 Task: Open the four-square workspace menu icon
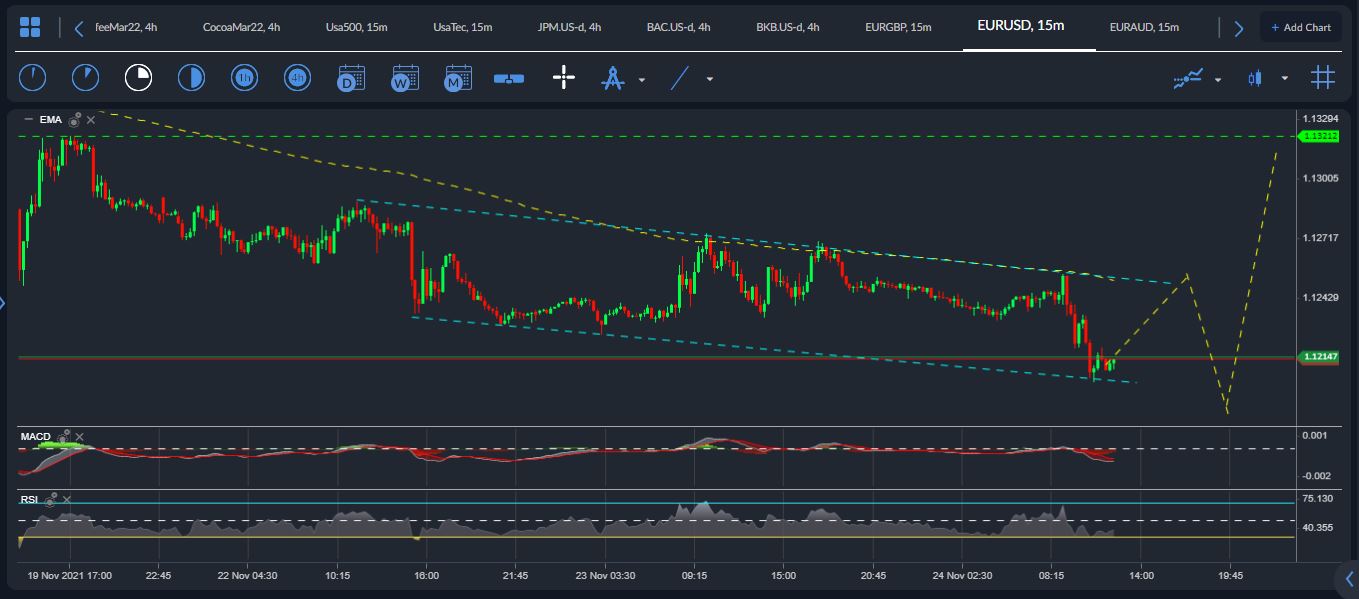[x=30, y=27]
